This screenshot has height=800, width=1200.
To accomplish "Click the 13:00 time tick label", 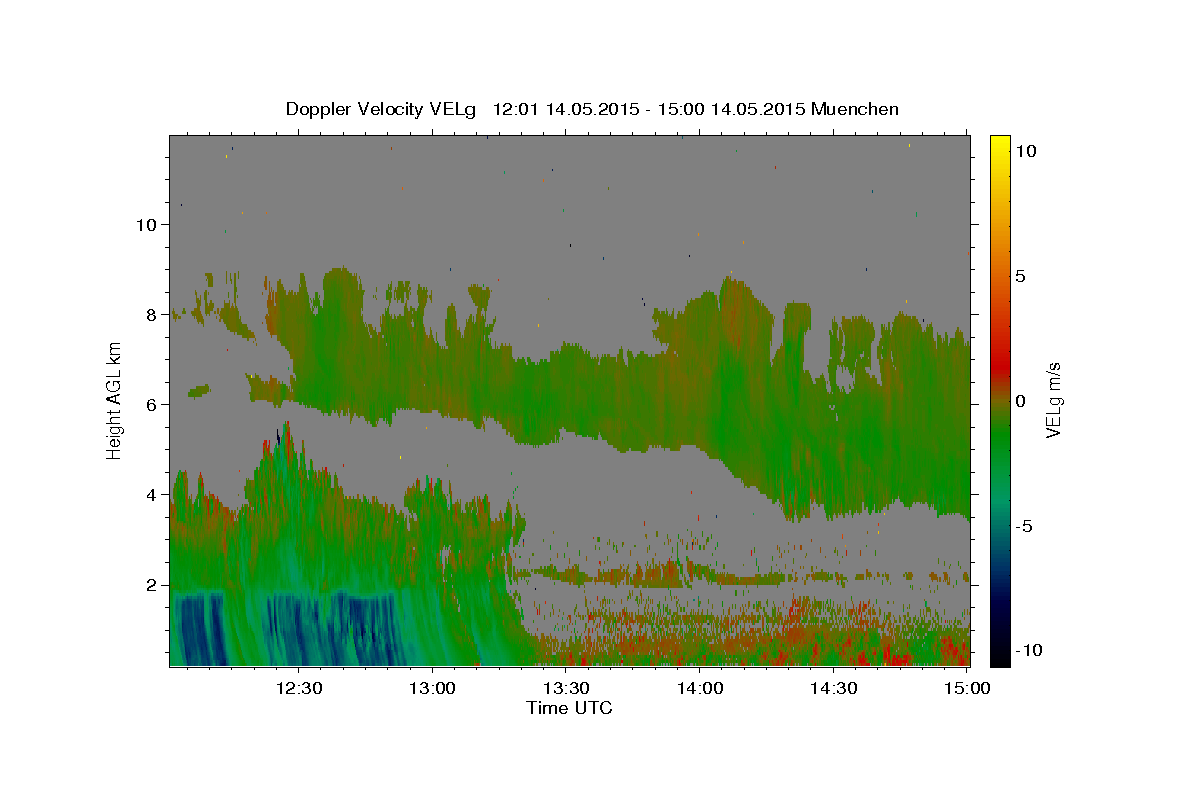I will [432, 688].
